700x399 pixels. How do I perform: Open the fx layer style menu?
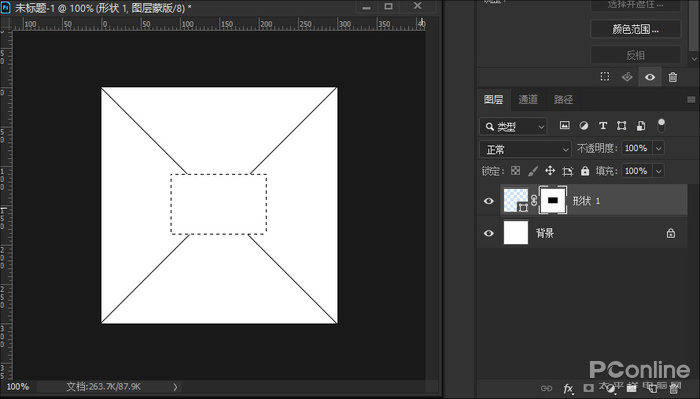pos(568,388)
